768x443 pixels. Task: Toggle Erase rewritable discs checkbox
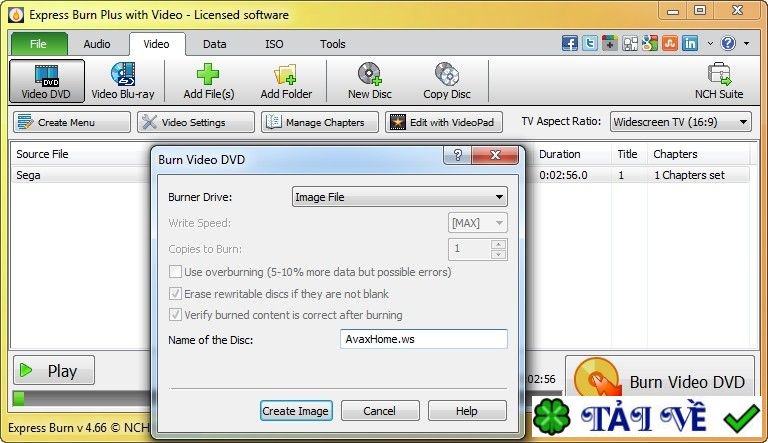coord(175,294)
